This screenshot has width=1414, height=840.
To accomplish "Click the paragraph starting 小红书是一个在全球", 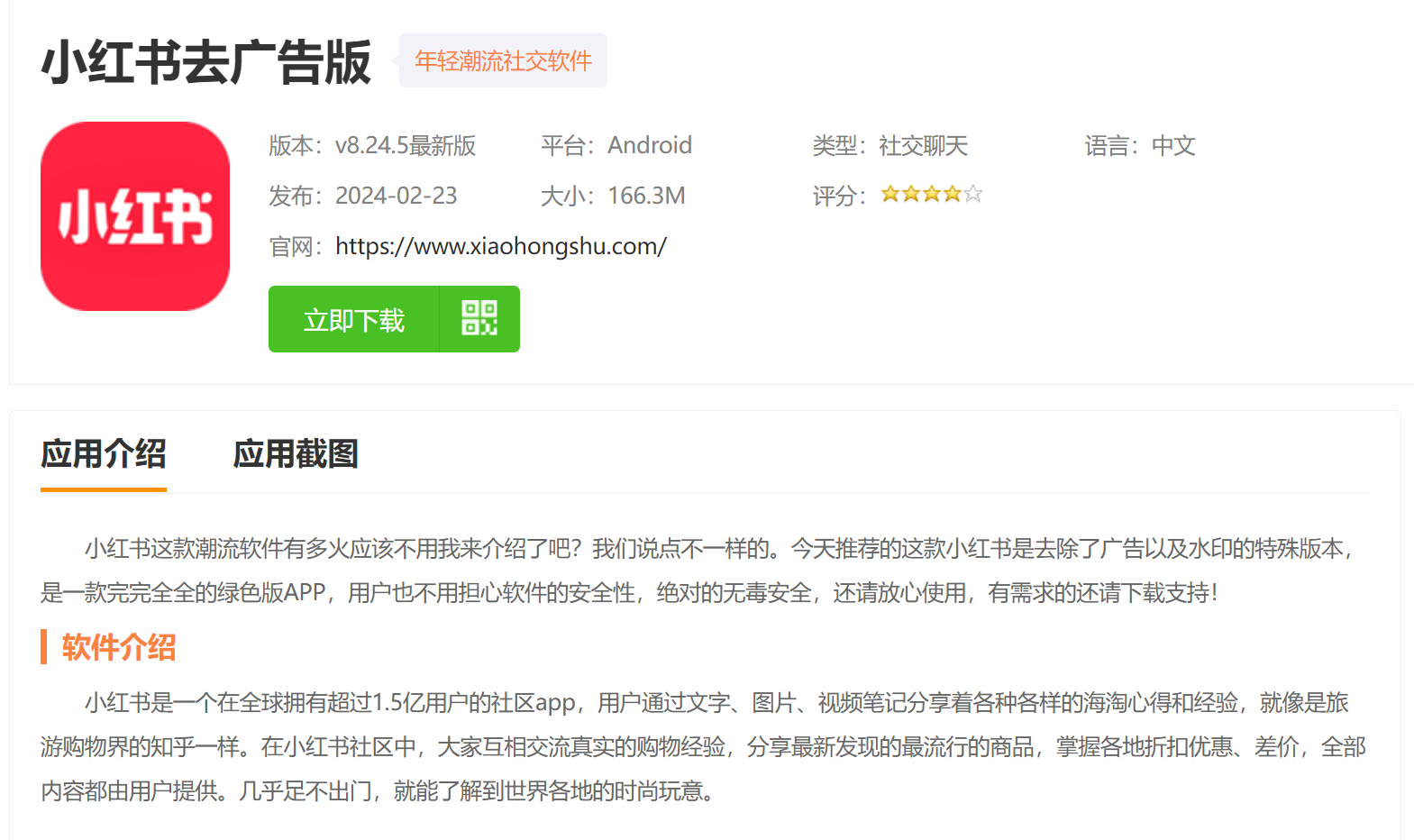I will tap(704, 747).
